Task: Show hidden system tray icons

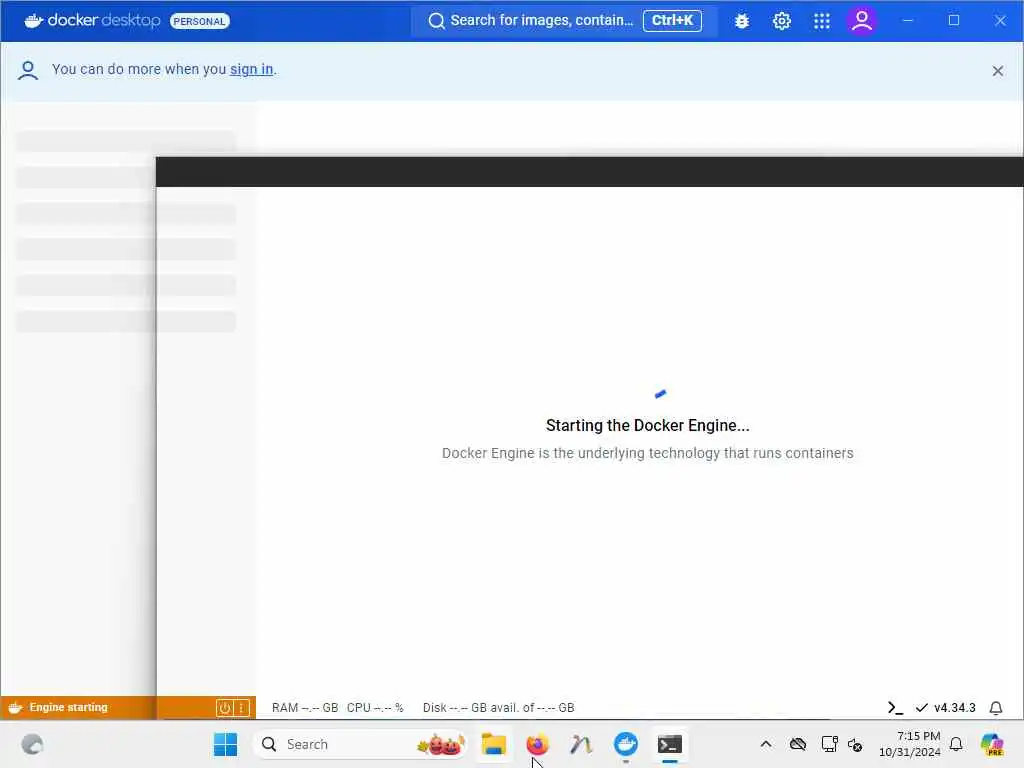Action: click(766, 744)
